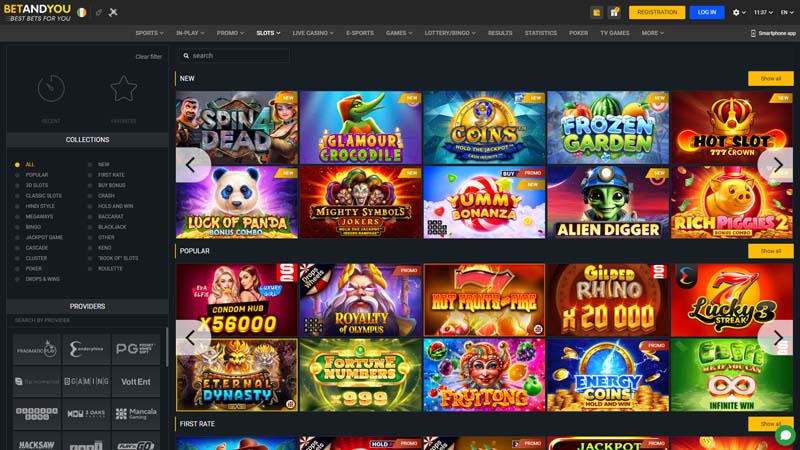Click the providers list scrollbar
This screenshot has height=450, width=800.
click(x=167, y=347)
